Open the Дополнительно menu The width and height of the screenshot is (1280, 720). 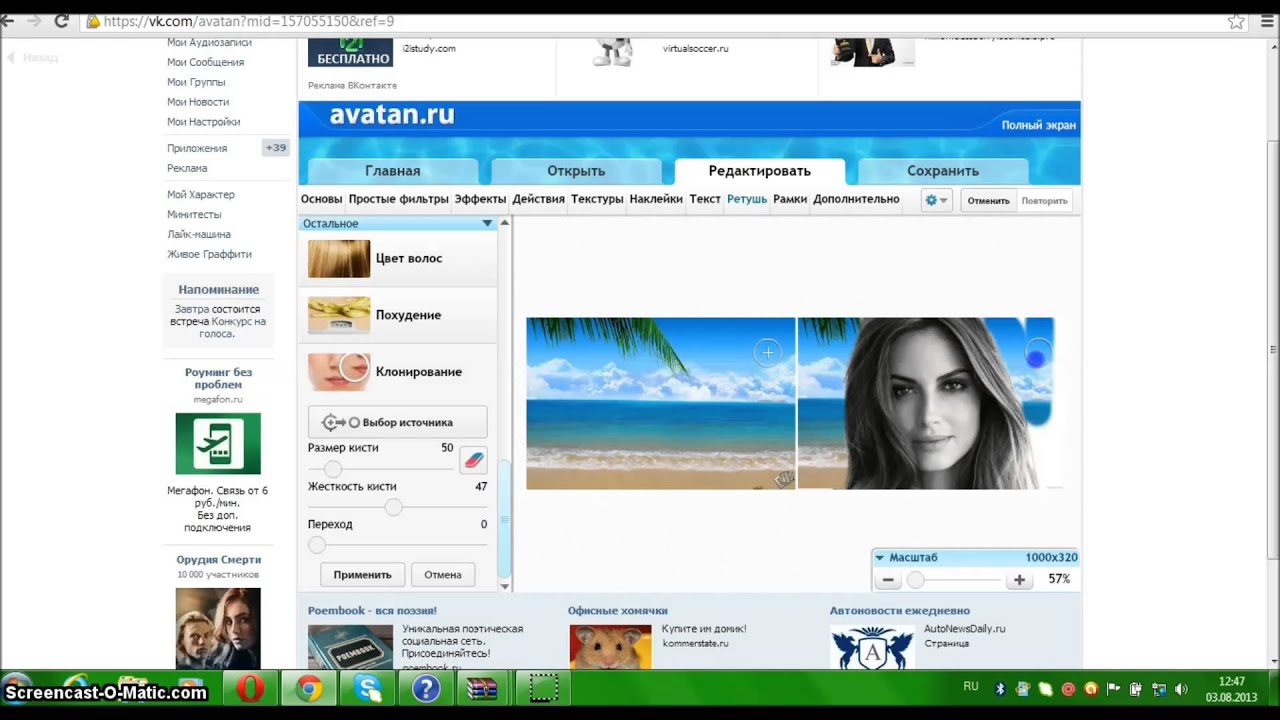click(x=856, y=199)
